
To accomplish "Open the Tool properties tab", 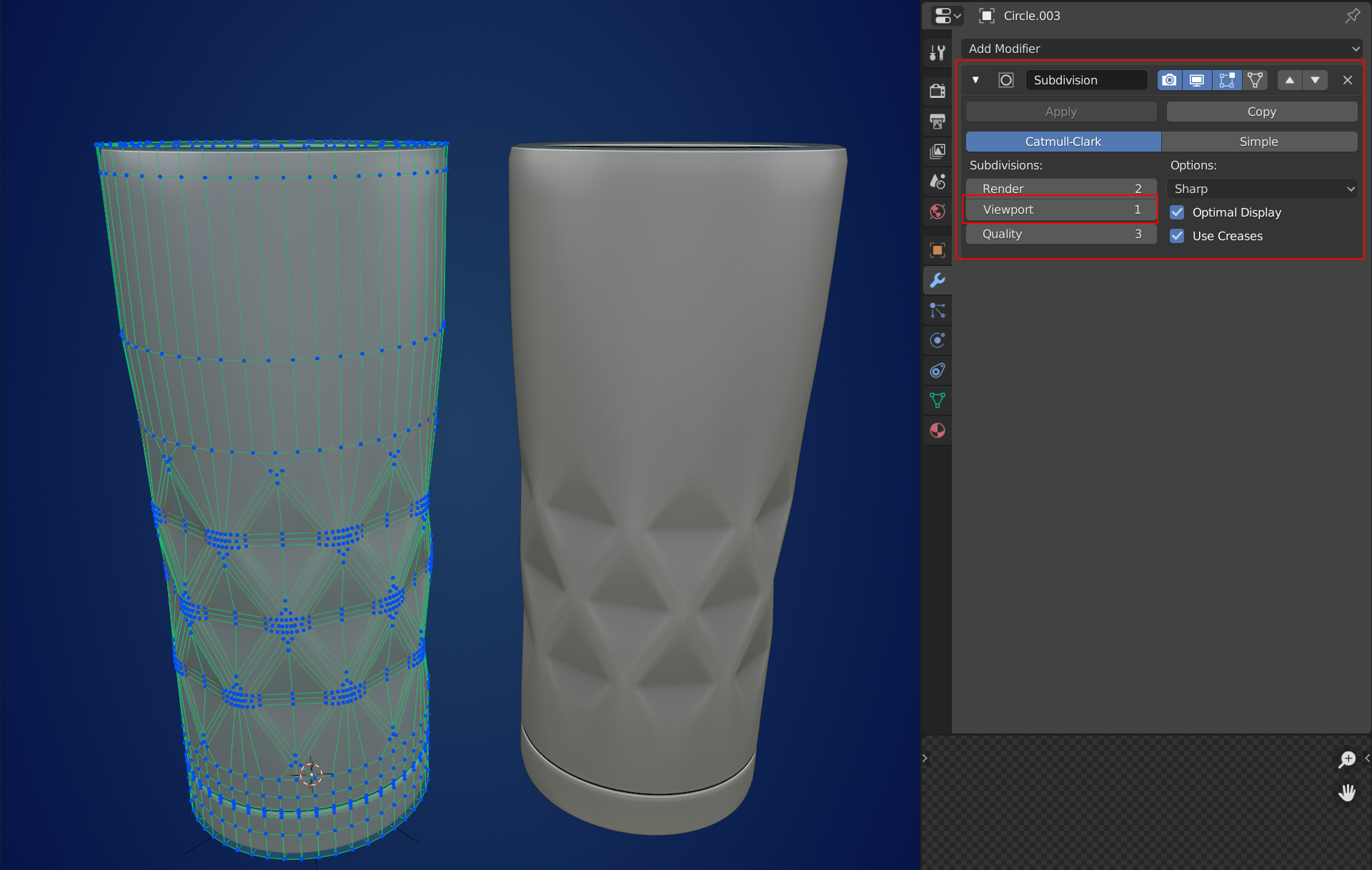I will tap(937, 52).
